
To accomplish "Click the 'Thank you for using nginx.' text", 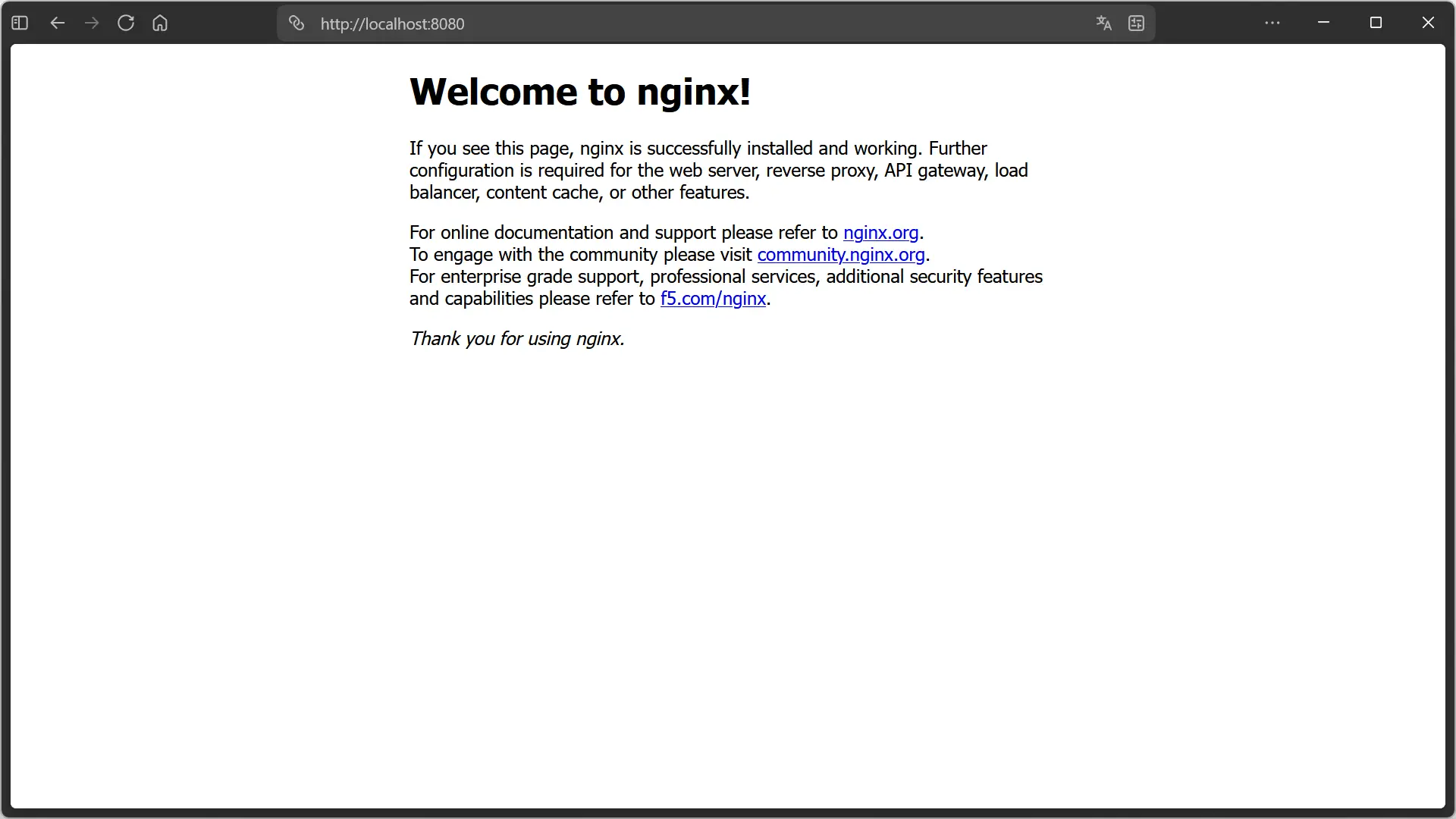I will tap(517, 339).
